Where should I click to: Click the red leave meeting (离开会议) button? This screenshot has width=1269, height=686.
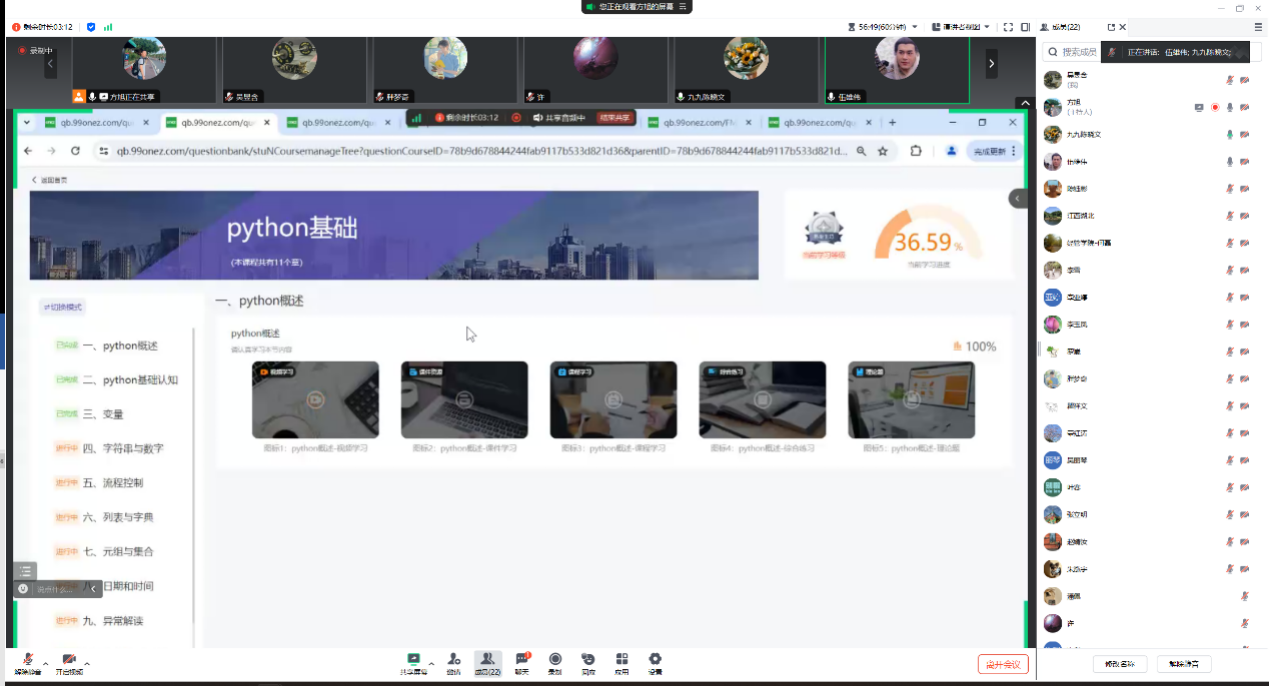(1002, 664)
